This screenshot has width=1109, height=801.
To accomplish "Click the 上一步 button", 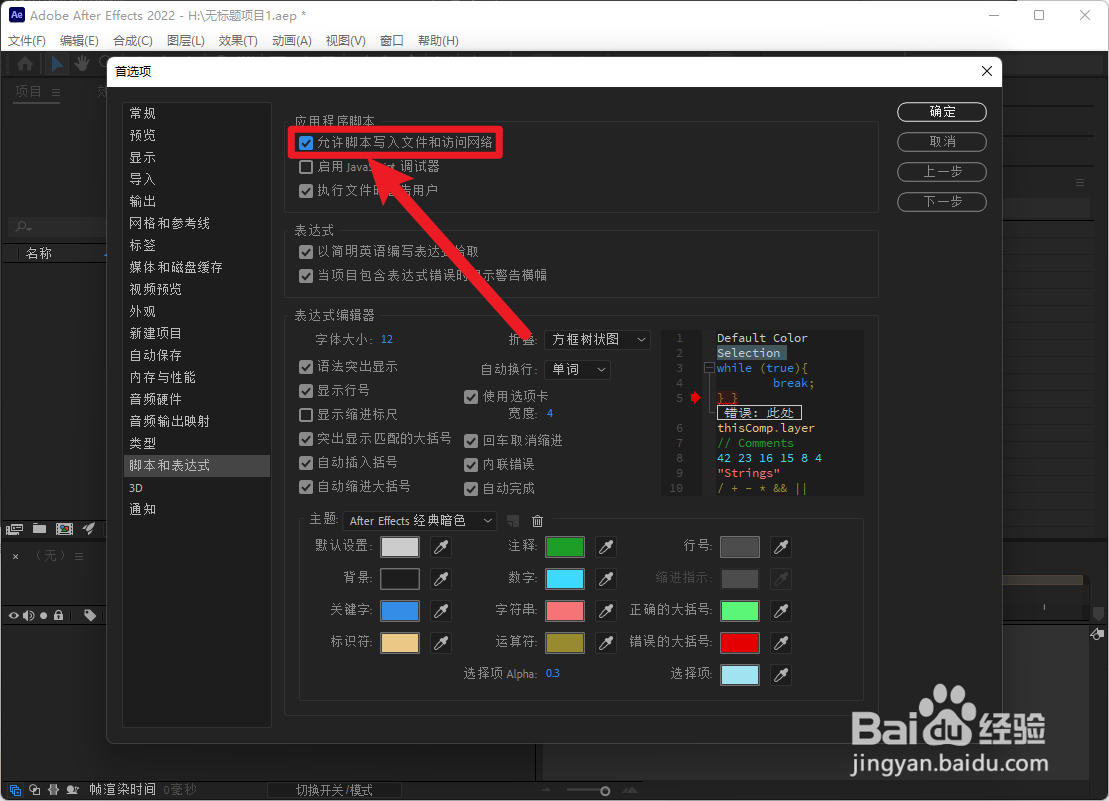I will (942, 172).
